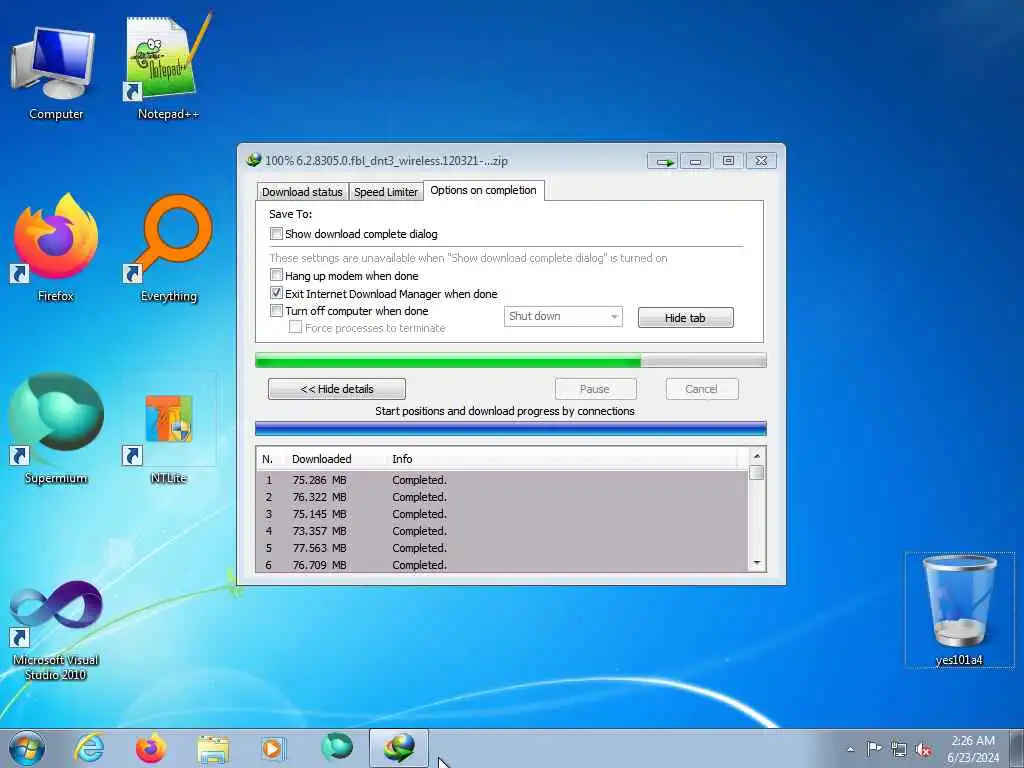Select the yes101a4 recycle bin icon
1024x768 pixels.
959,611
